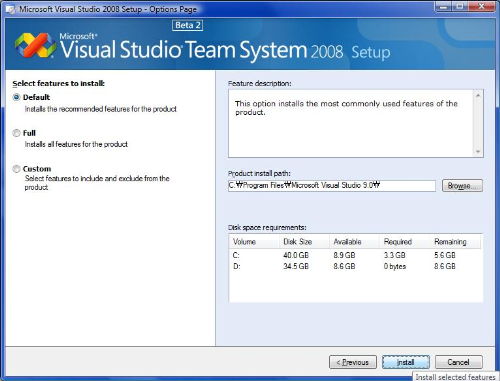This screenshot has height=381, width=500.
Task: Click the feature description text box
Action: tap(351, 124)
